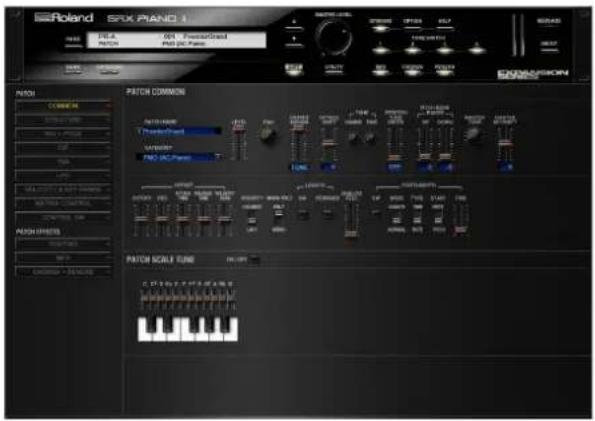The width and height of the screenshot is (595, 421).
Task: Click the Stretch Tune Depth value box
Action: point(395,167)
